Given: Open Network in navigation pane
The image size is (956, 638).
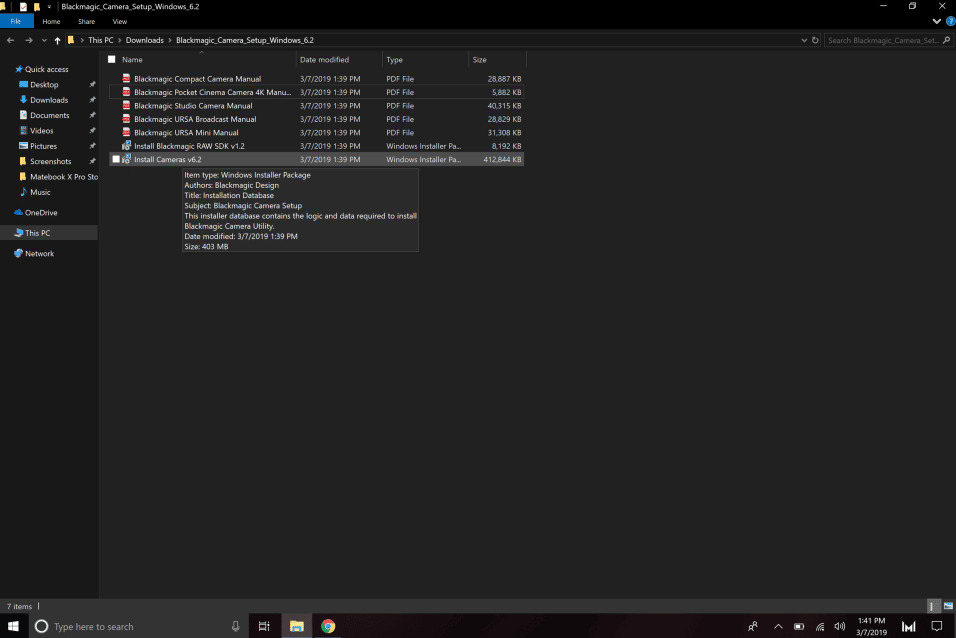Looking at the screenshot, I should [39, 253].
